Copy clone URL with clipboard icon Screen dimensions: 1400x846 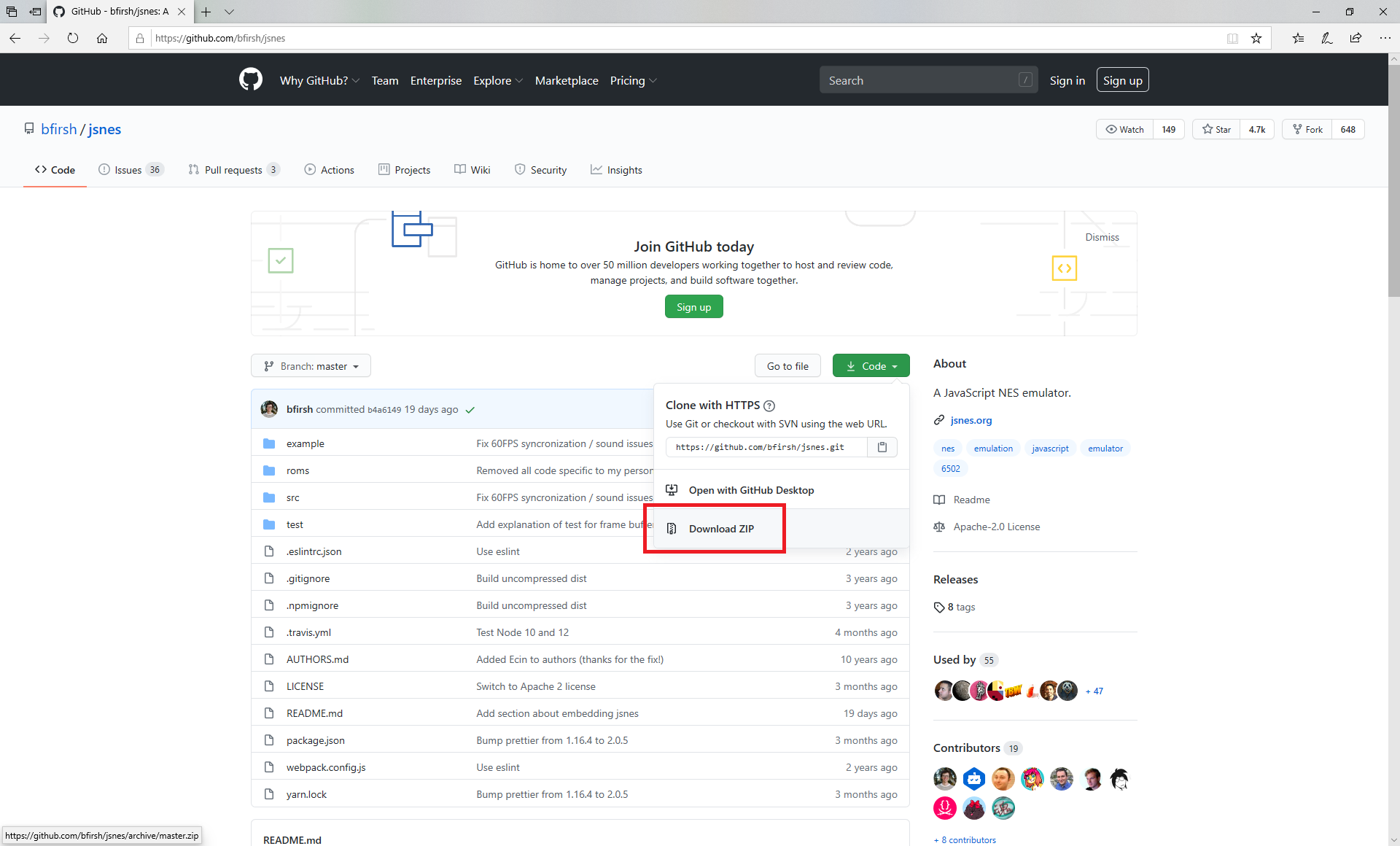(882, 447)
